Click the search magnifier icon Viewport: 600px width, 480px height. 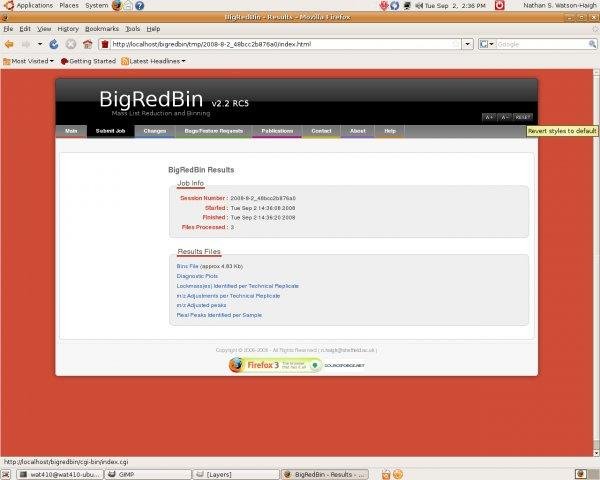pyautogui.click(x=592, y=44)
